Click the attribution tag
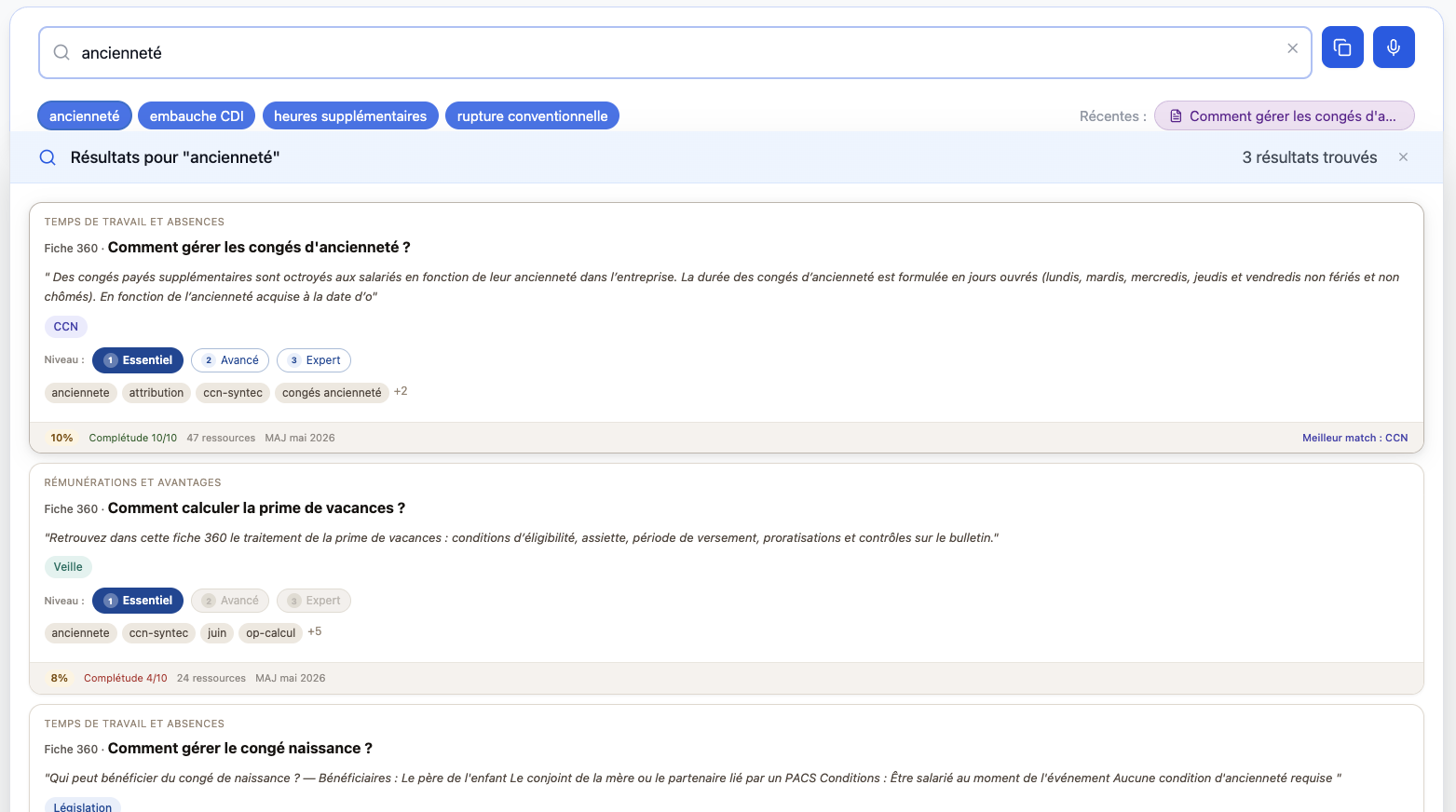1456x812 pixels. 156,393
